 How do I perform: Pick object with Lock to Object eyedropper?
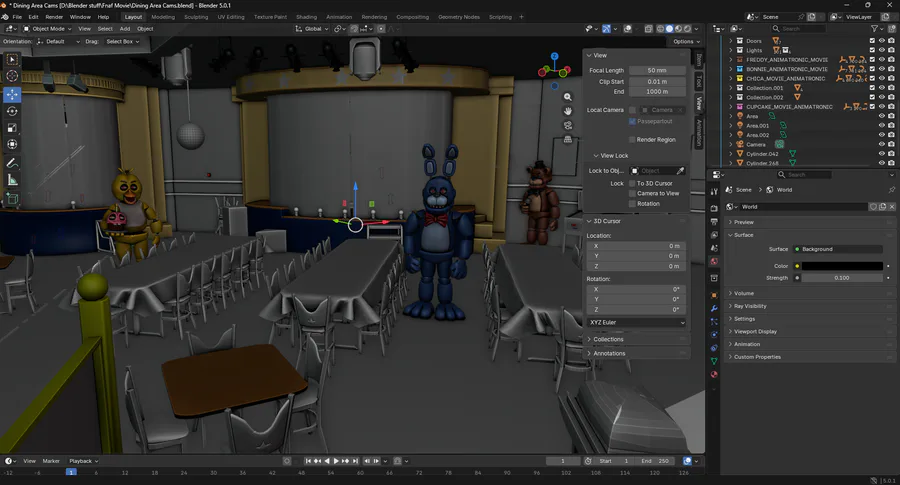(x=680, y=170)
